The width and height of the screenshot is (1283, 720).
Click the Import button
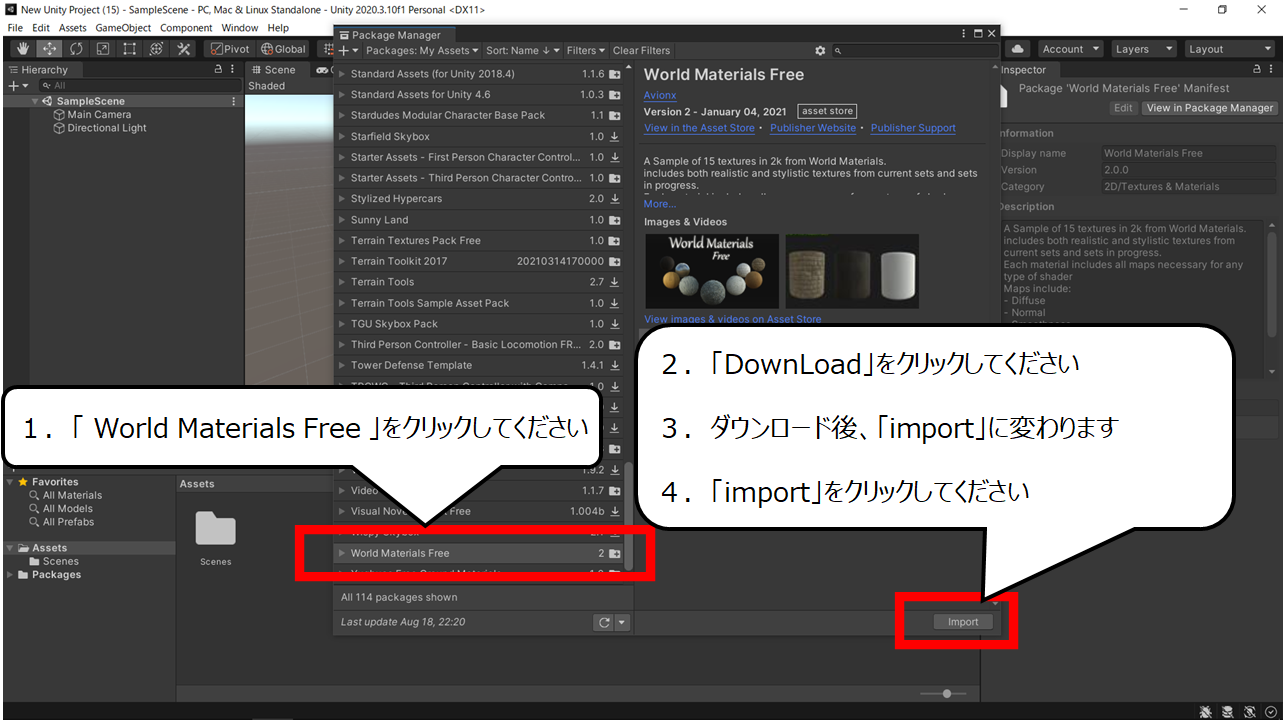(963, 622)
